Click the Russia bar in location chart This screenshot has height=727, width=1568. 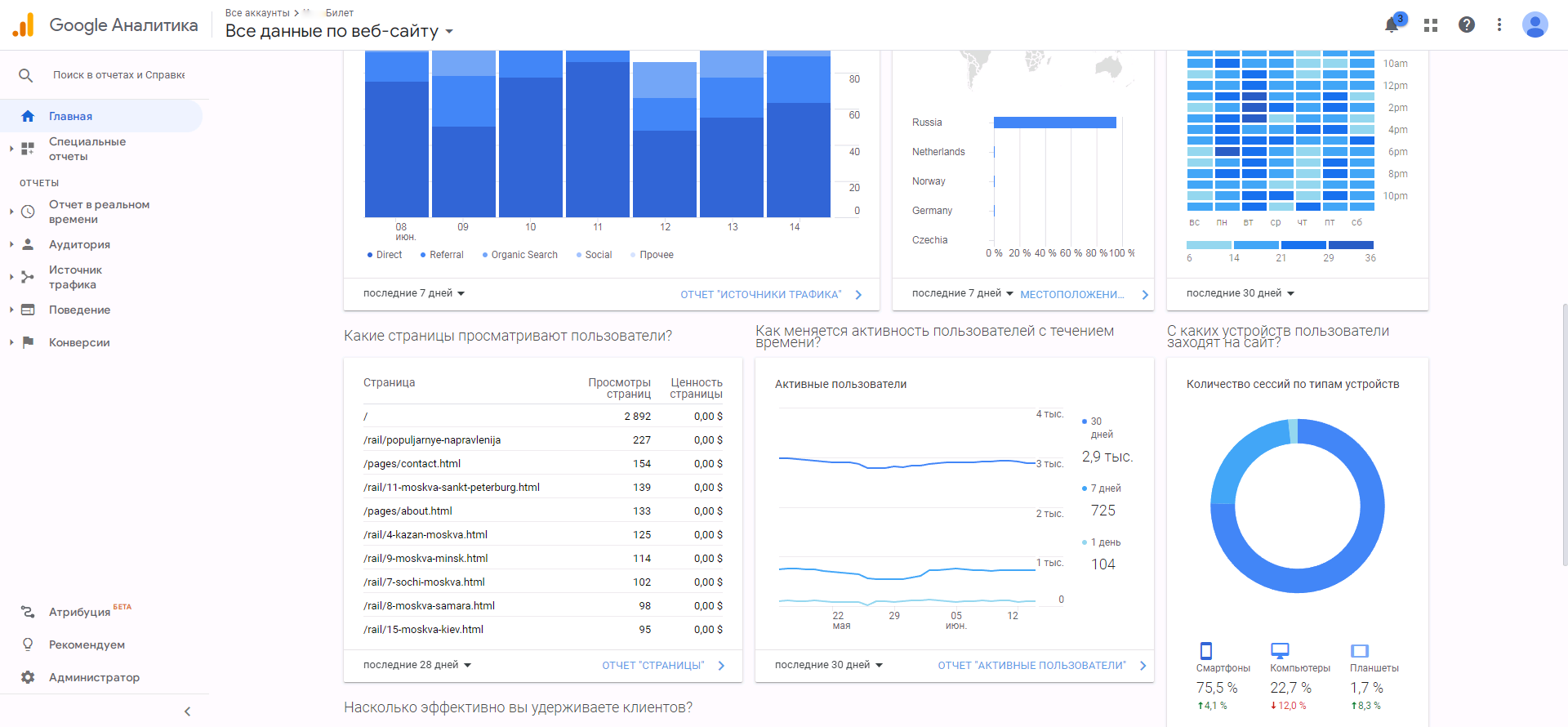coord(1055,123)
